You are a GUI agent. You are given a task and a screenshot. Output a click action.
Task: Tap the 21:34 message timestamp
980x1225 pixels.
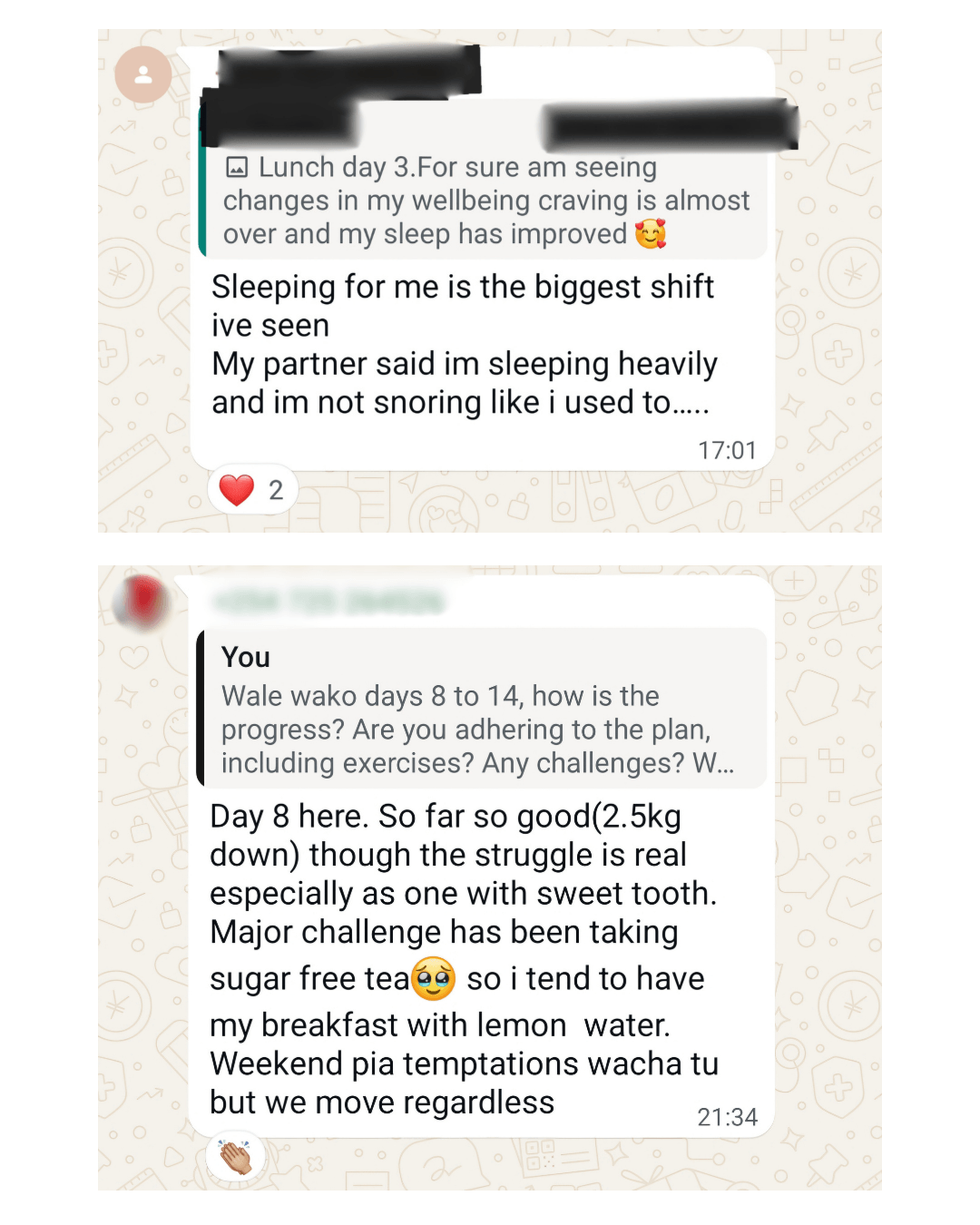[x=727, y=1117]
